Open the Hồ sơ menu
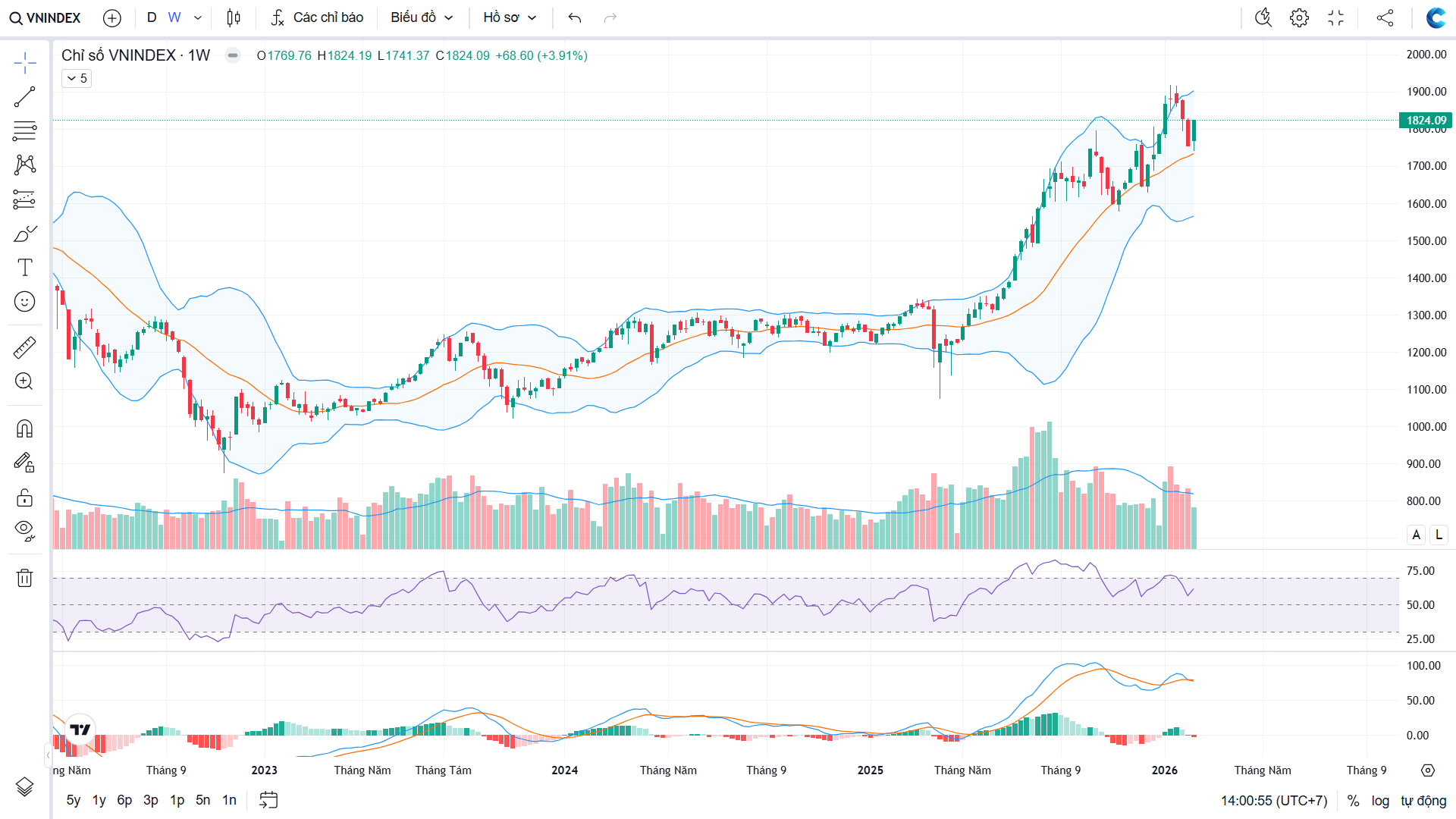 [510, 17]
